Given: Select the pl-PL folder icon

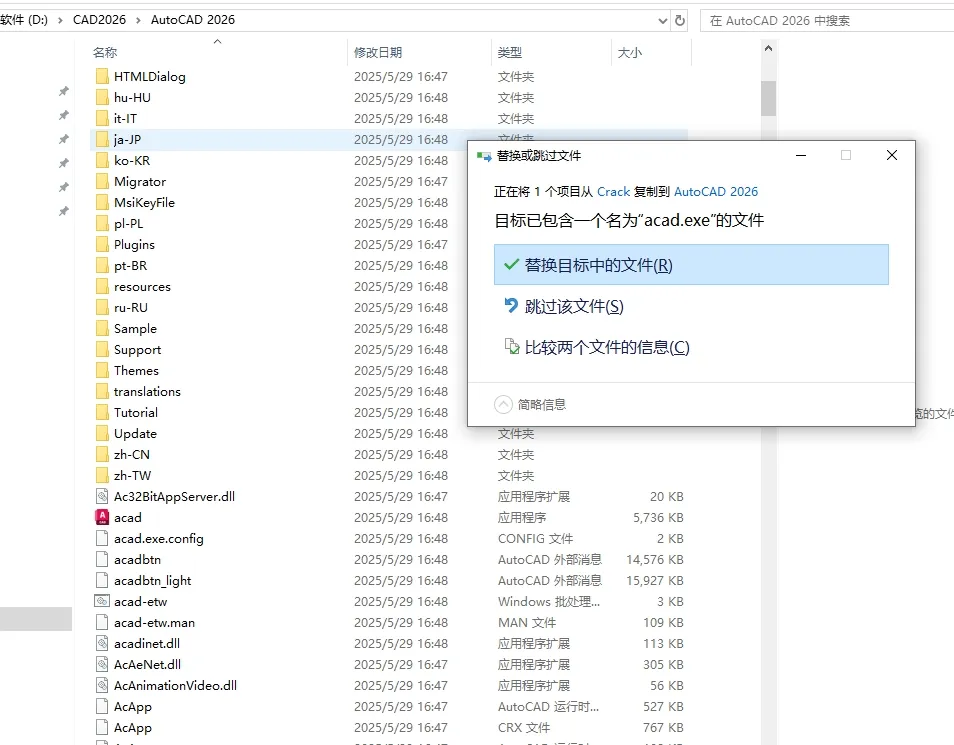Looking at the screenshot, I should [x=102, y=223].
